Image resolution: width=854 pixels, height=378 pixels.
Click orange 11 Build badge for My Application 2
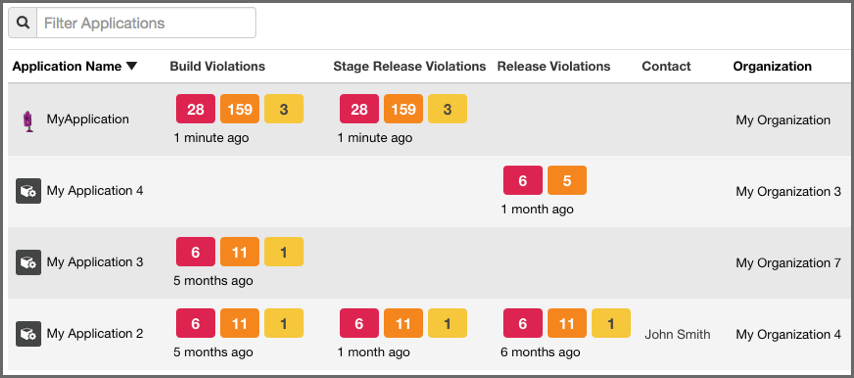(x=240, y=323)
